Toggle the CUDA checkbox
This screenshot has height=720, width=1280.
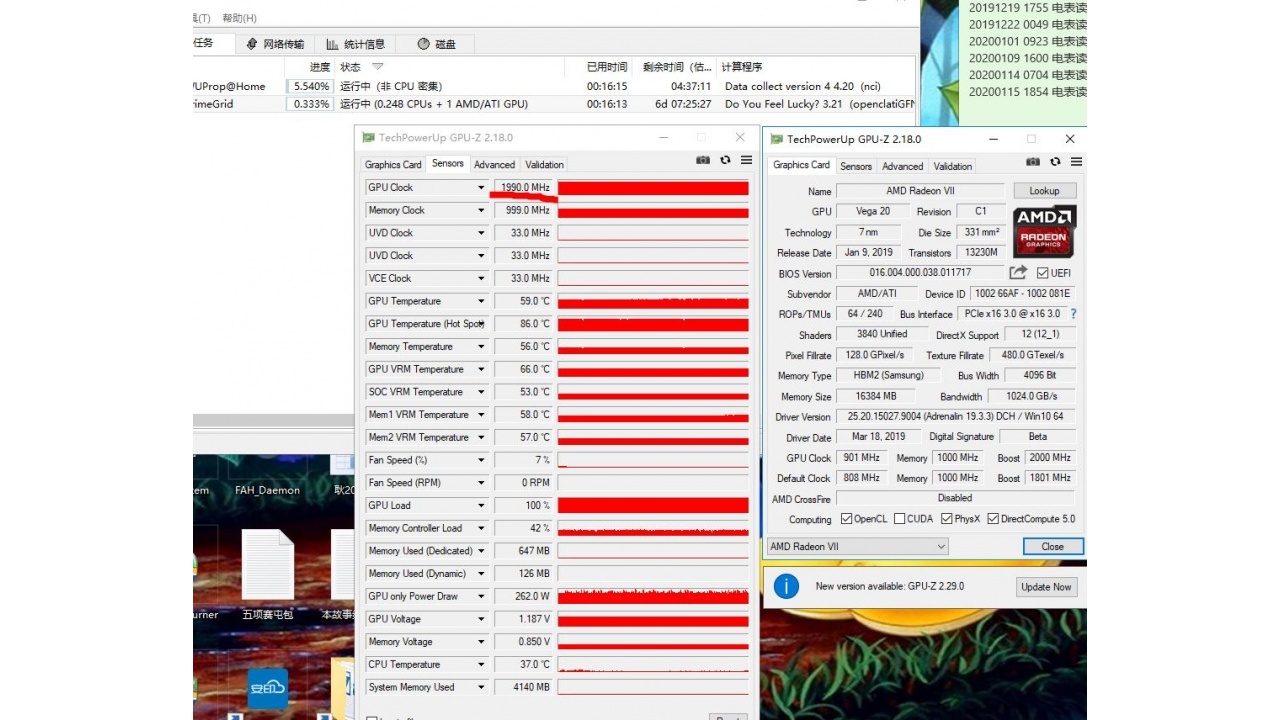pyautogui.click(x=899, y=519)
